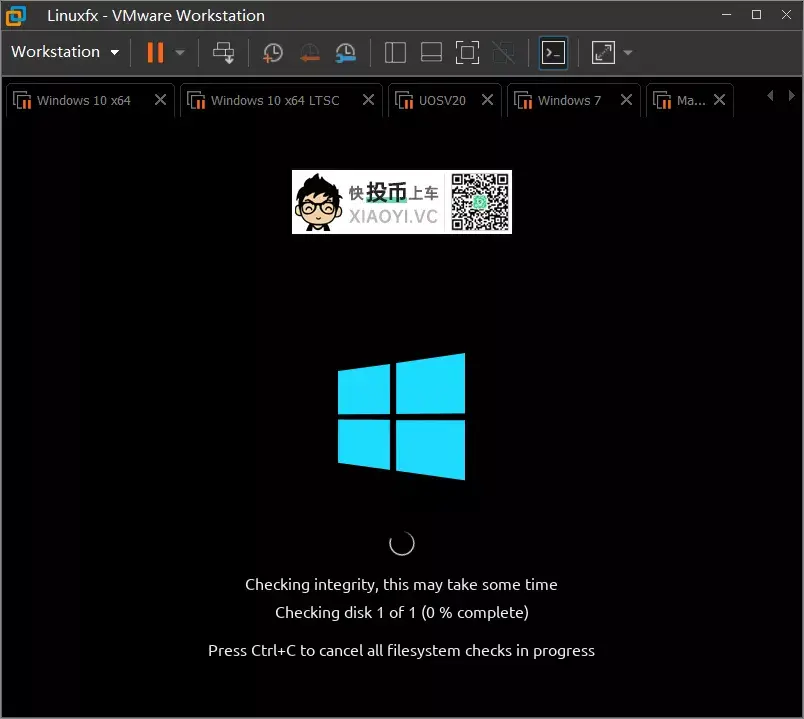Maximize the VMware Workstation window
This screenshot has width=804, height=719.
756,14
